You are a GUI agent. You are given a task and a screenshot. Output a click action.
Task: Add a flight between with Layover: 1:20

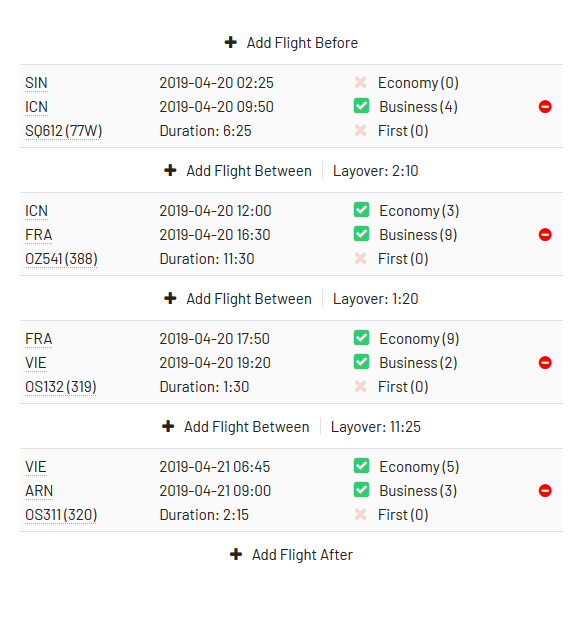tap(238, 299)
